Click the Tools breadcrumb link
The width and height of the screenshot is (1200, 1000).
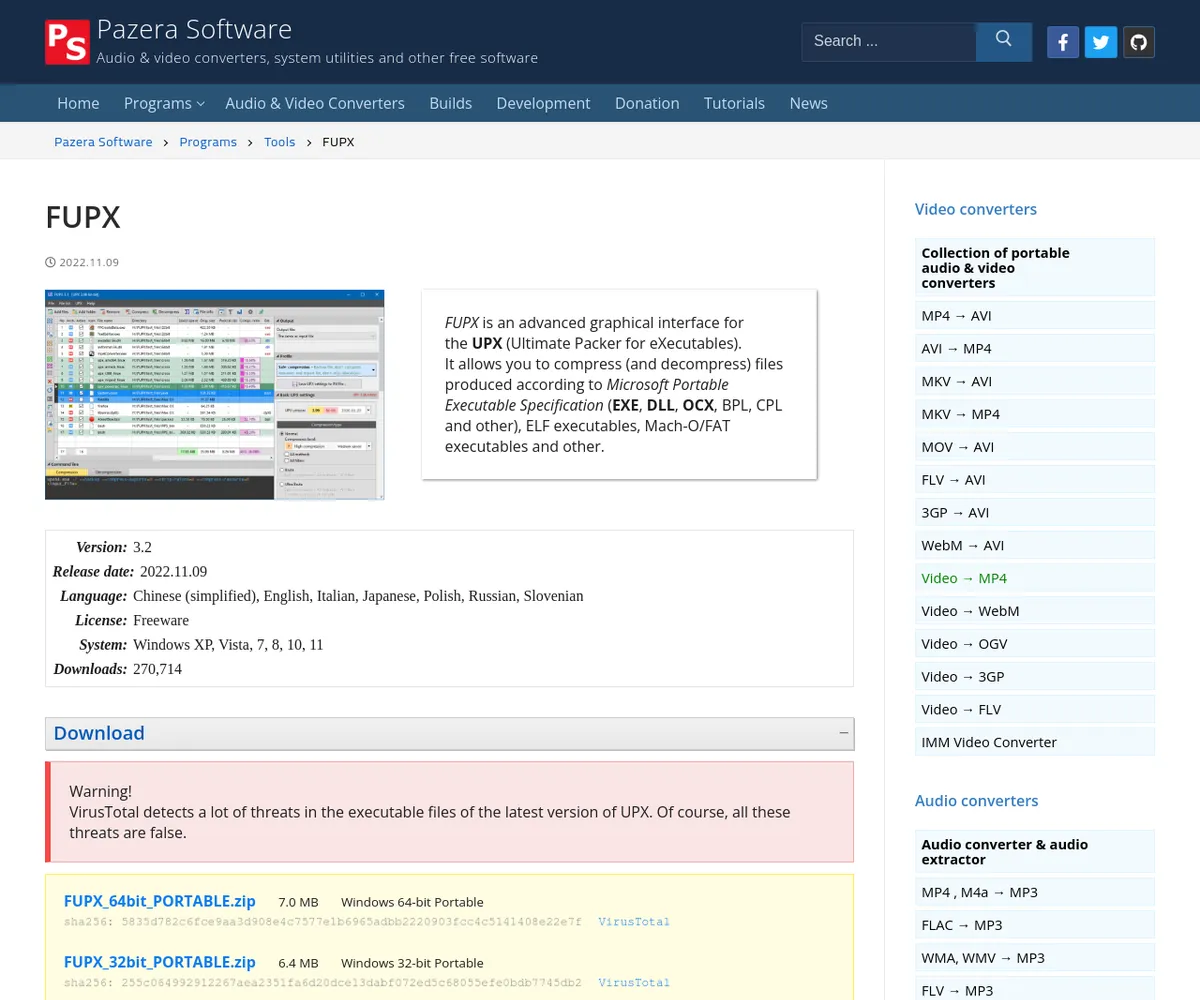coord(279,142)
